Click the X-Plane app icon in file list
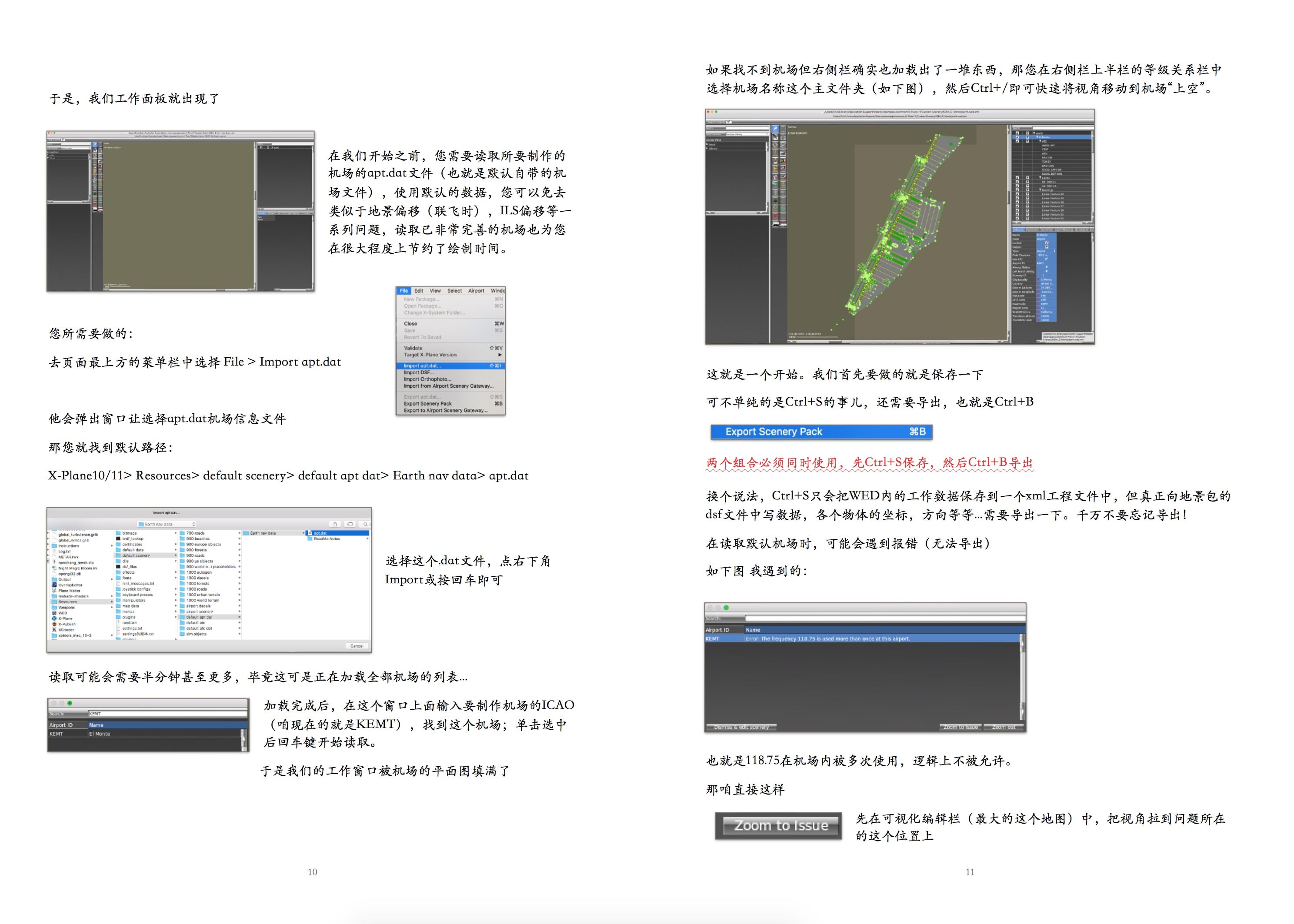 point(55,618)
